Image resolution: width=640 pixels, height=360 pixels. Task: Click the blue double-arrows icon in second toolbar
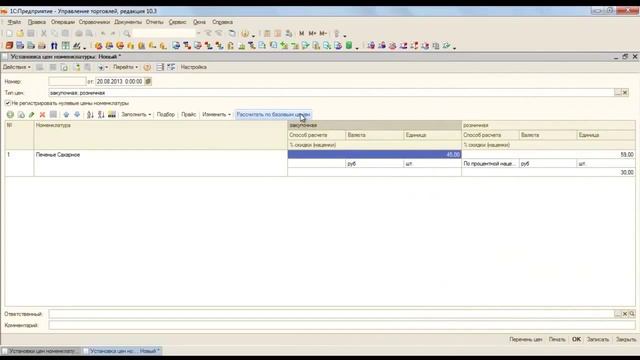(54, 46)
